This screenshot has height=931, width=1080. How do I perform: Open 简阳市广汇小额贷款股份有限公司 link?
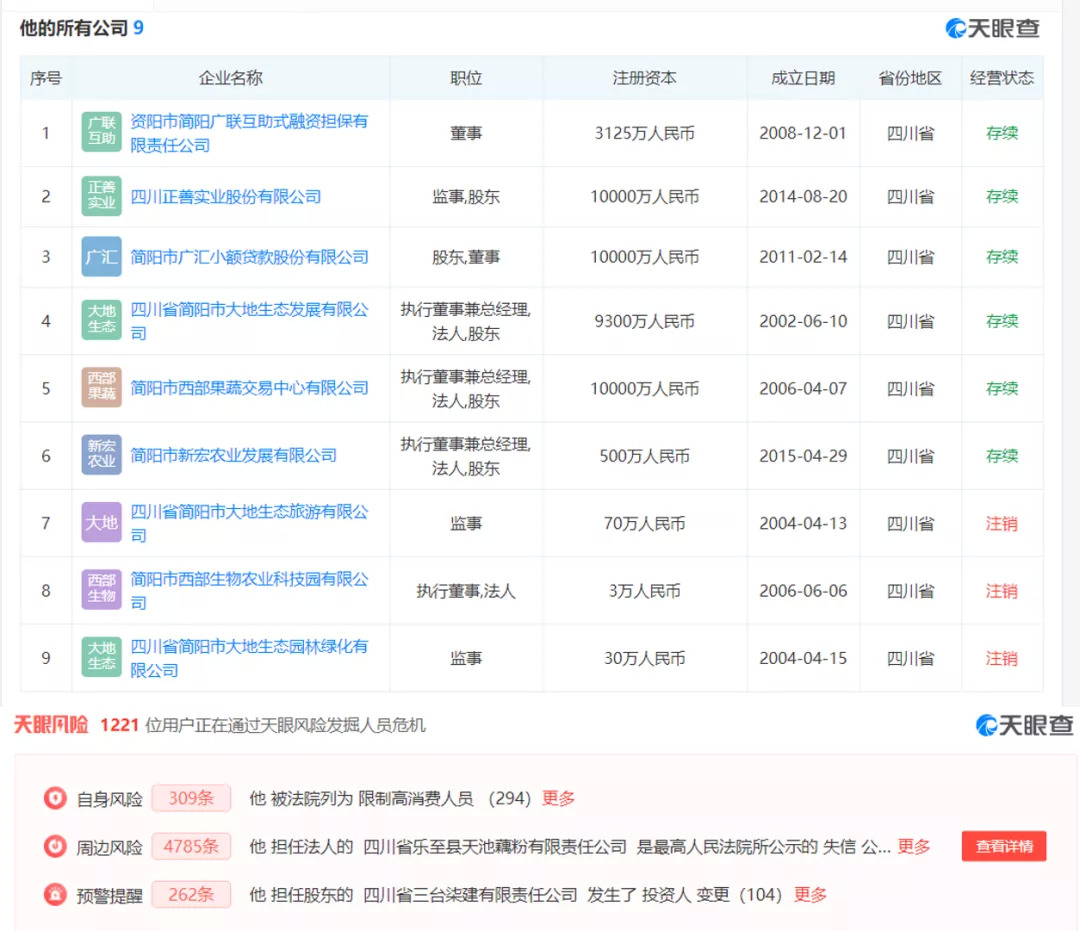point(249,257)
